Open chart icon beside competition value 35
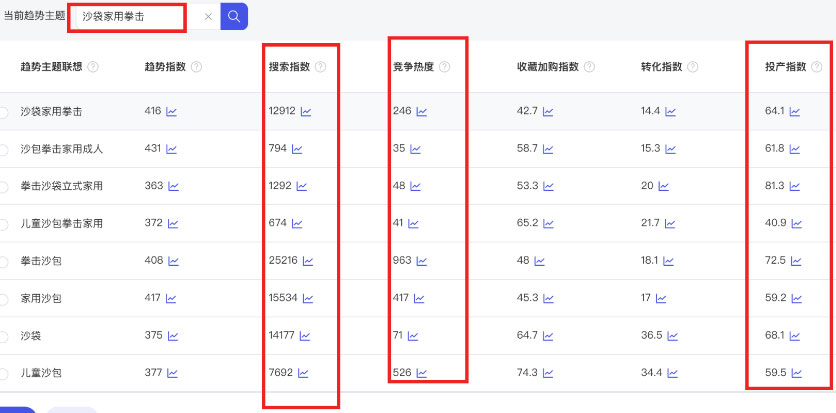 tap(415, 149)
